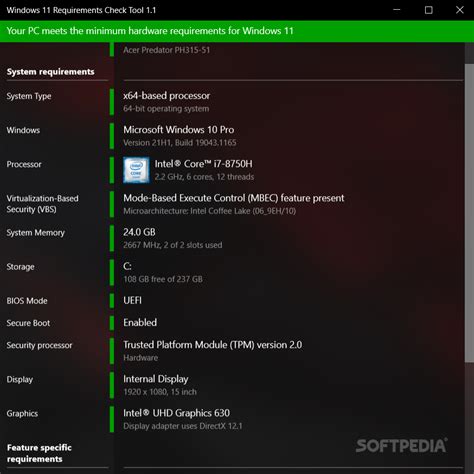Image resolution: width=474 pixels, height=474 pixels.
Task: Click the vertical scrollbar thumb
Action: coord(469,213)
